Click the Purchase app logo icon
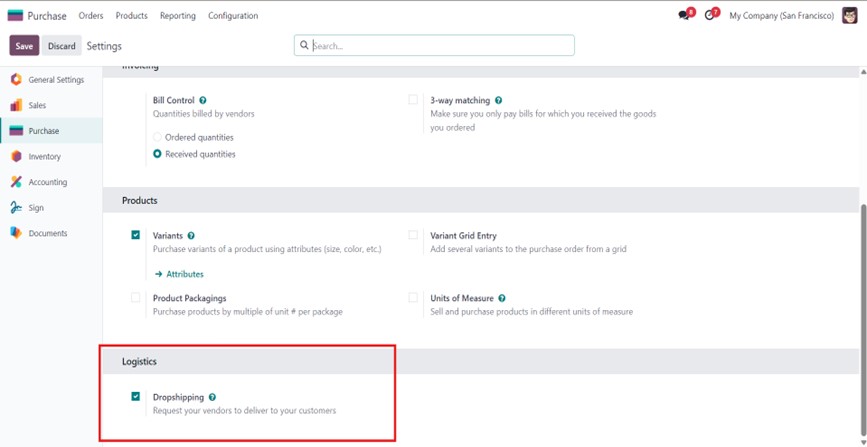867x447 pixels. pyautogui.click(x=15, y=16)
